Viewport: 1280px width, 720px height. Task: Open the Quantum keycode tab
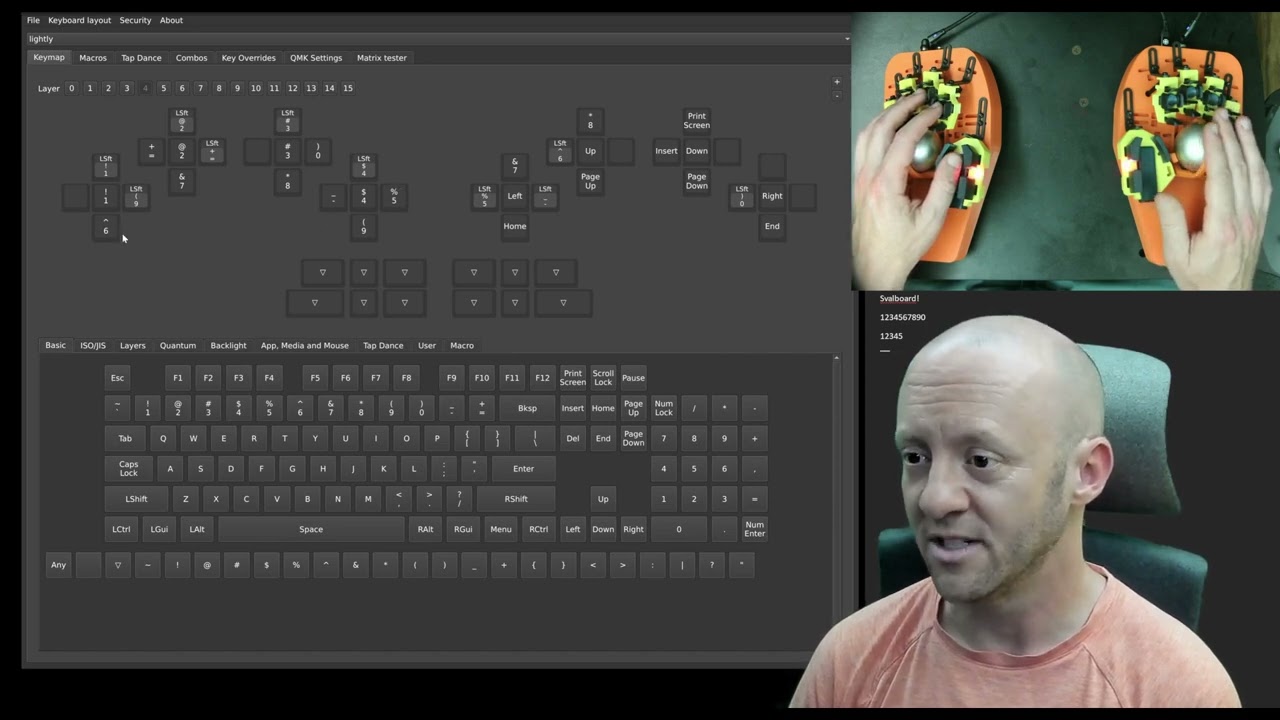click(178, 346)
